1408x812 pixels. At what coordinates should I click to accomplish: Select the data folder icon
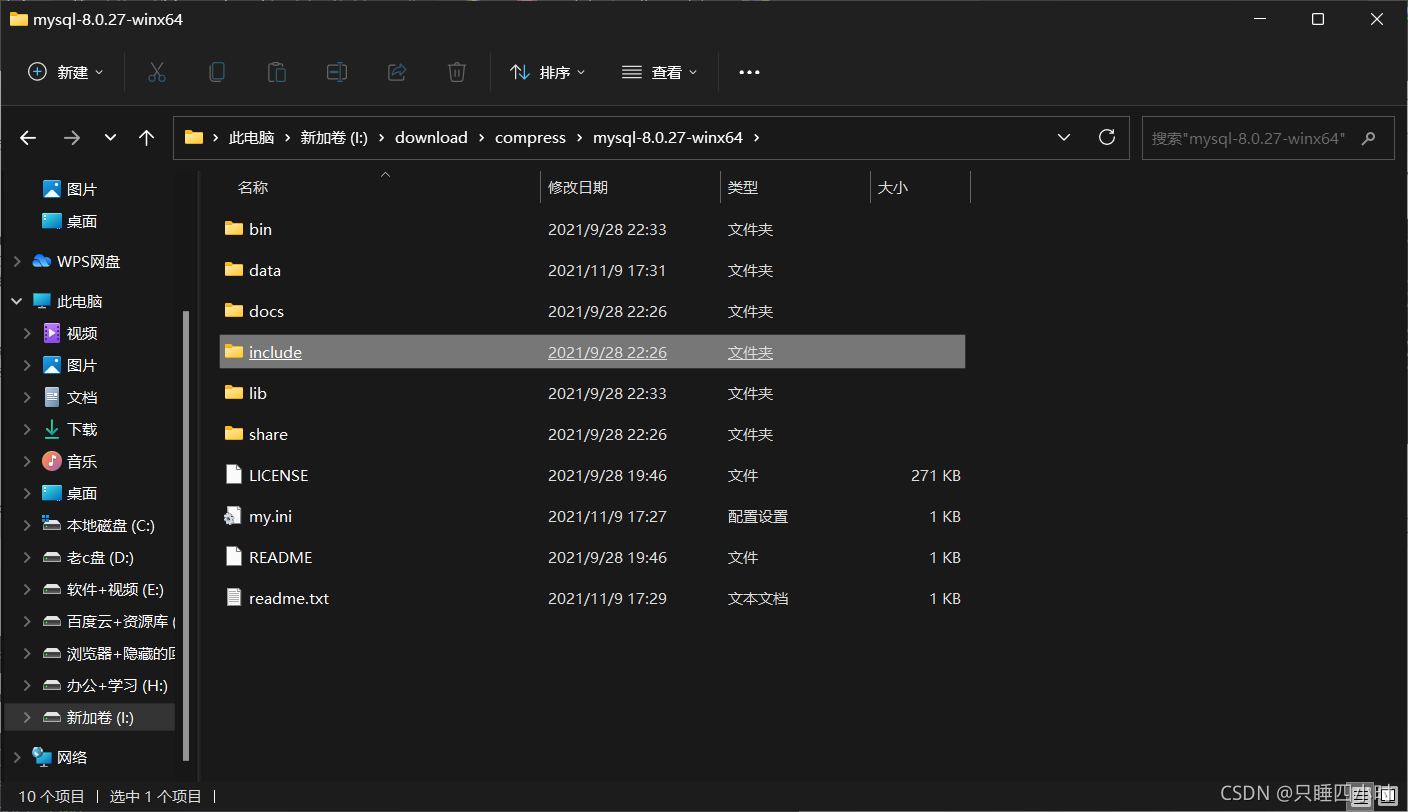234,270
